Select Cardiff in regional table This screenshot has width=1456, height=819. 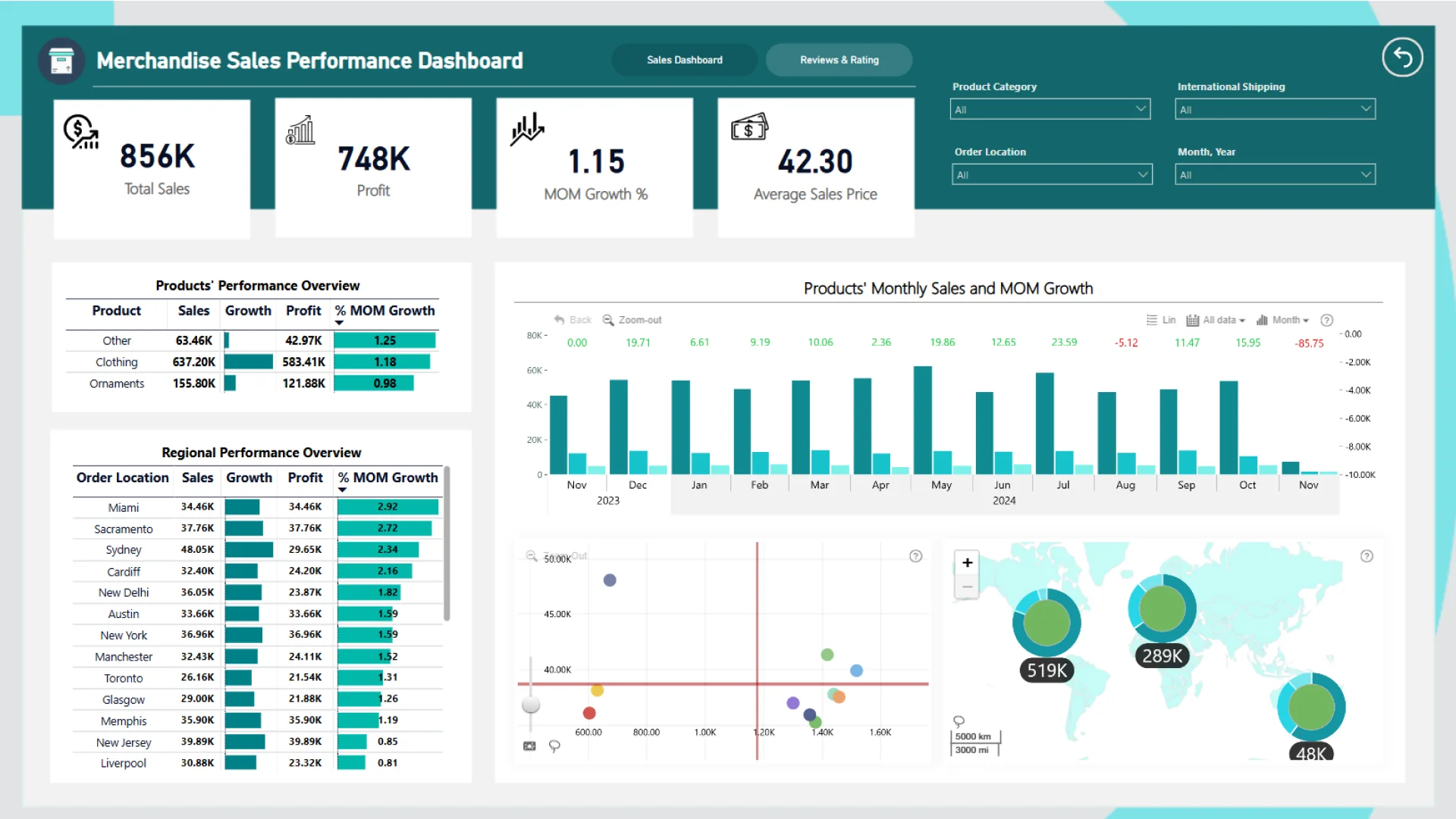tap(258, 571)
